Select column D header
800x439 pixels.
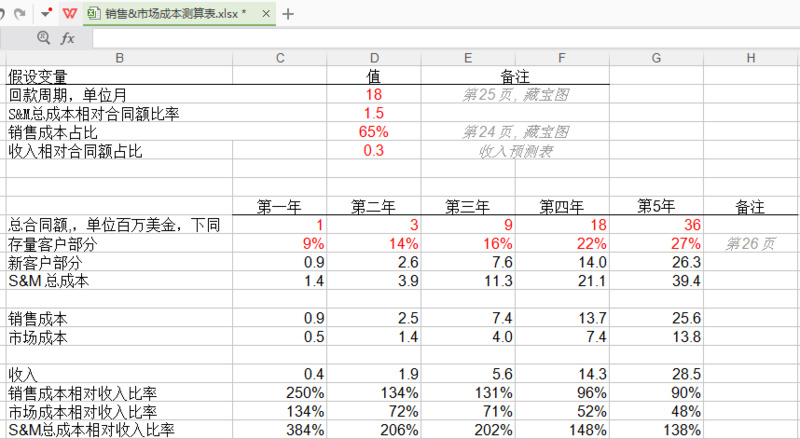(x=374, y=58)
